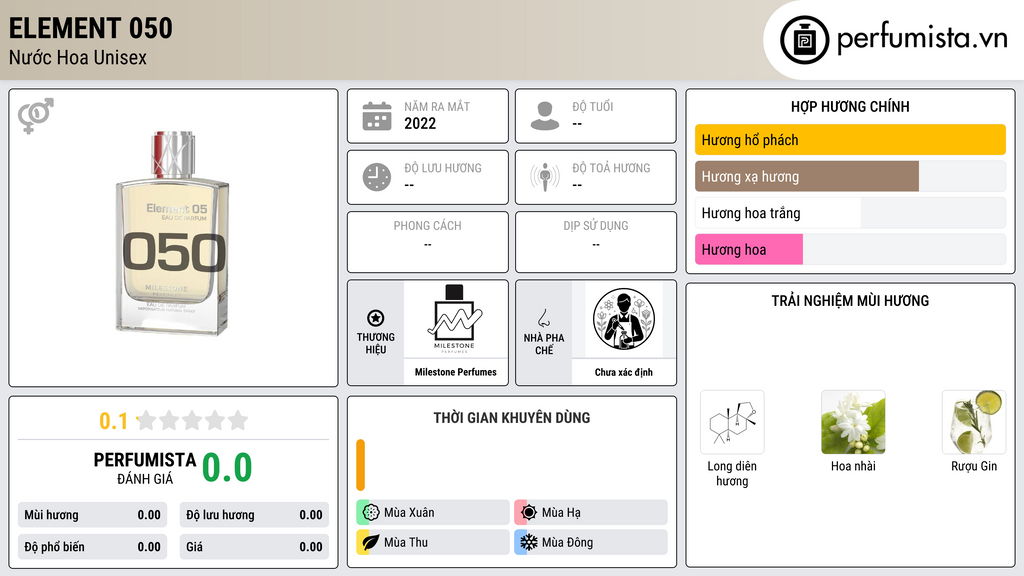This screenshot has width=1024, height=576.
Task: Click the ELEMENT 050 title
Action: pos(91,28)
